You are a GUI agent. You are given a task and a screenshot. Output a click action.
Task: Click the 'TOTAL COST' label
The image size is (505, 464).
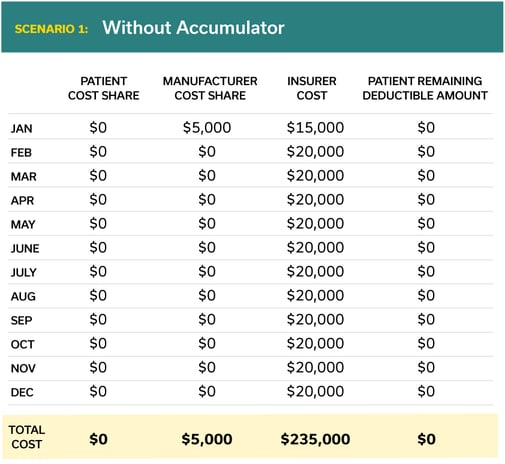[27, 437]
